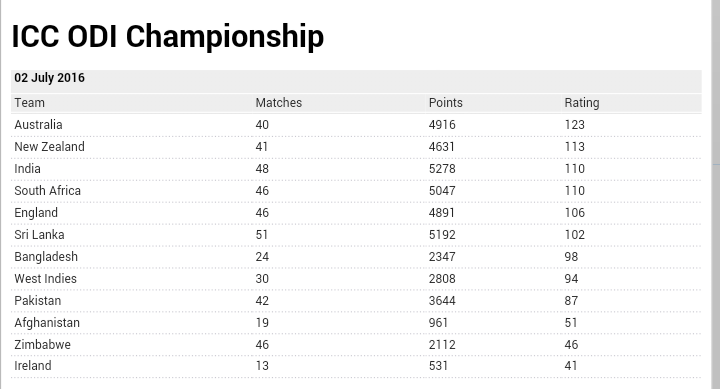Select India's points value 5278
The height and width of the screenshot is (389, 720).
click(442, 169)
